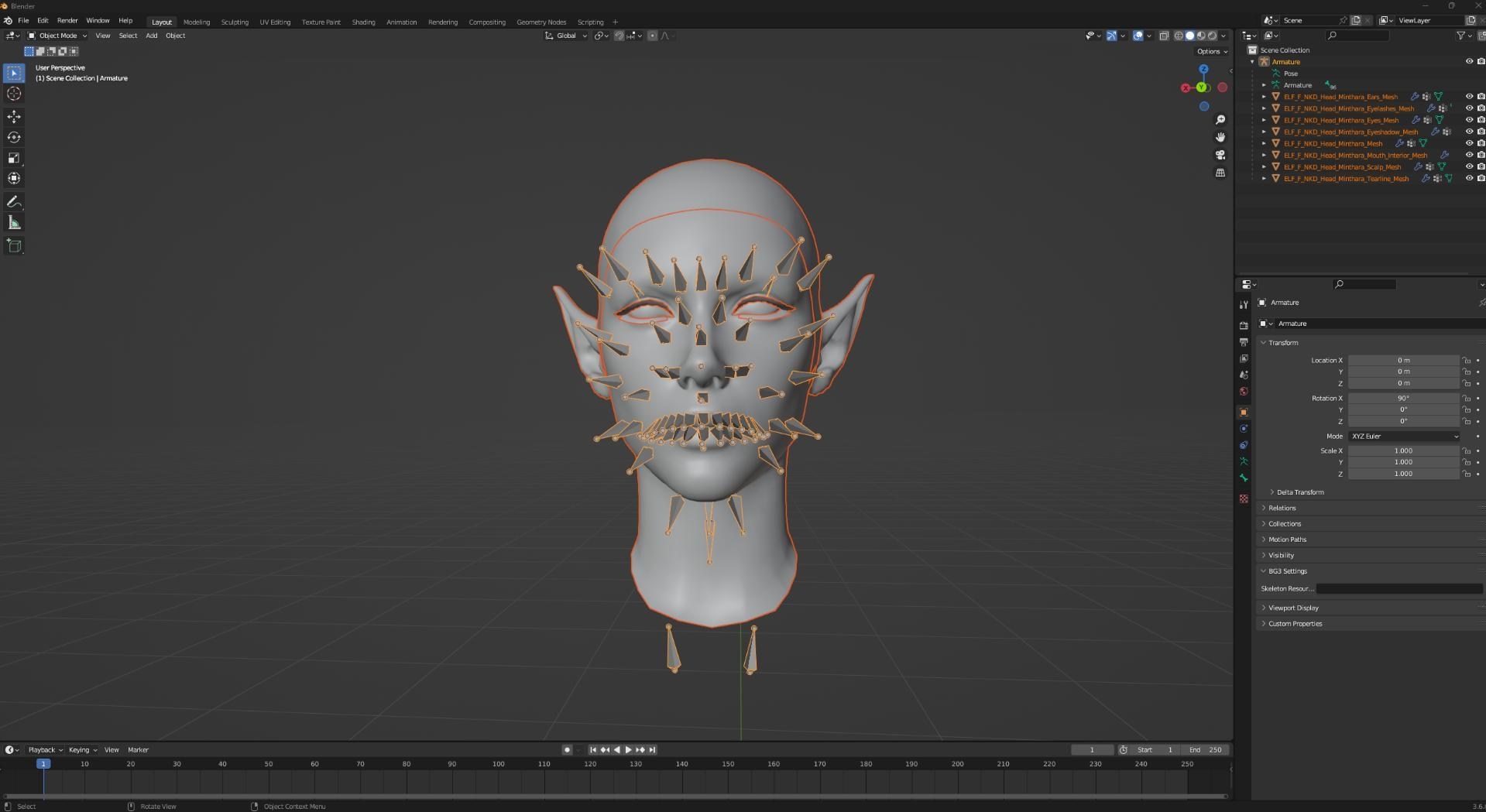Select the Rotate tool
The image size is (1486, 812).
[x=14, y=137]
